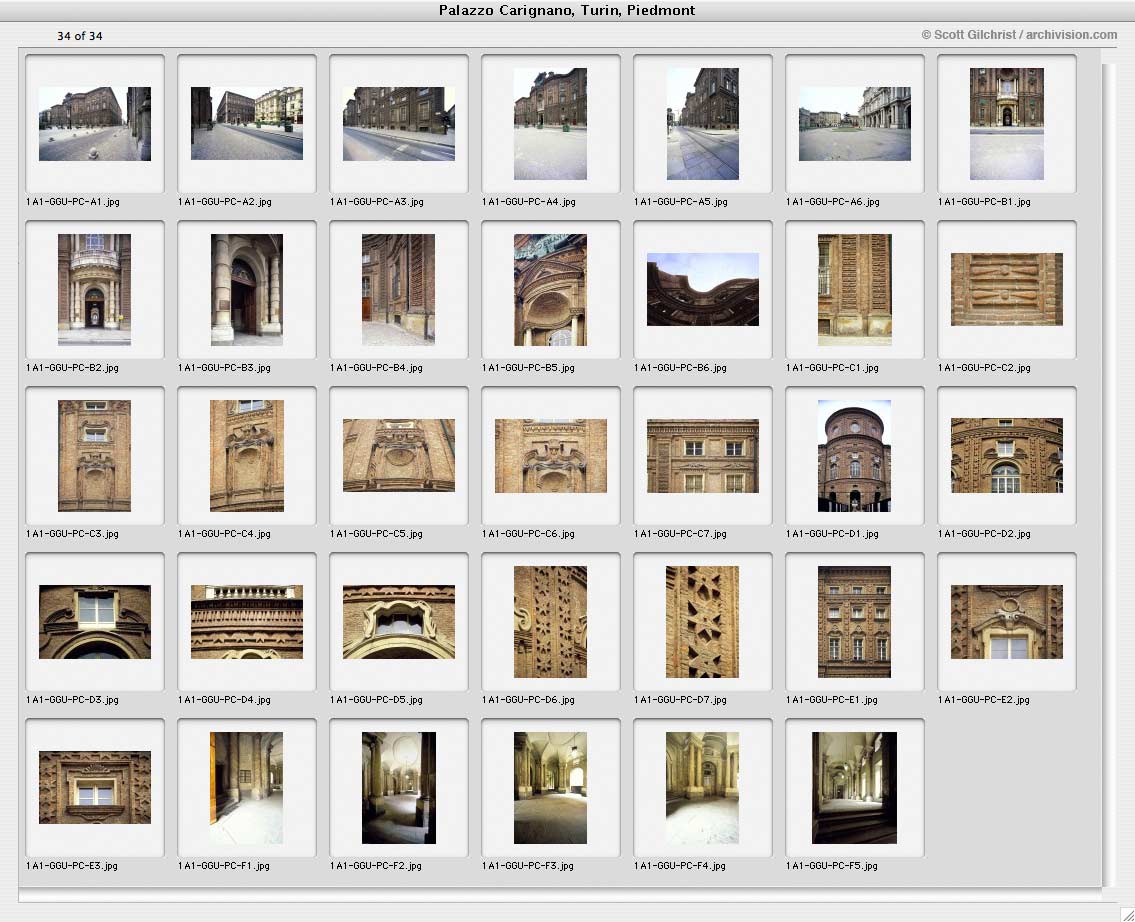Screen dimensions: 1135x922
Task: Open the thumbnail picture for 1A1-GGU-PC-C5.jpg
Action: click(x=399, y=456)
